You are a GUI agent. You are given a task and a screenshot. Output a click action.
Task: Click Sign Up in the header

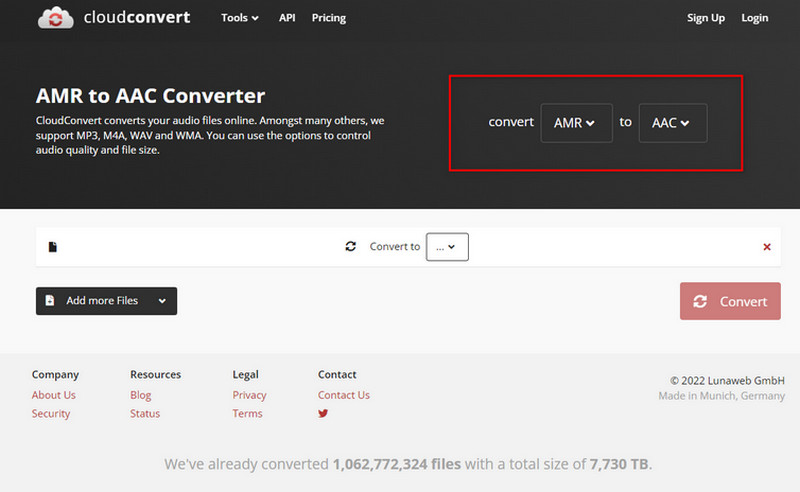click(x=706, y=18)
